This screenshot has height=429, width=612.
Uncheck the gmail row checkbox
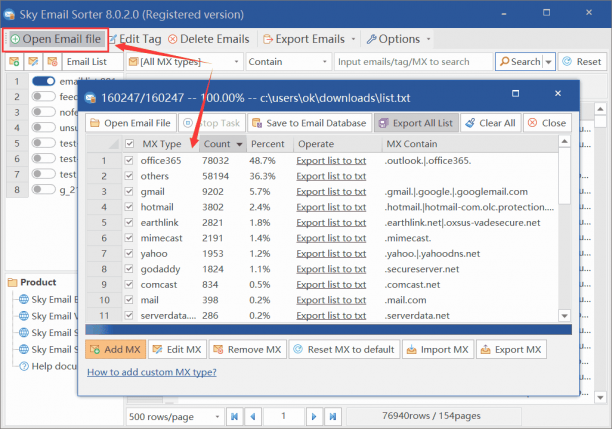129,191
